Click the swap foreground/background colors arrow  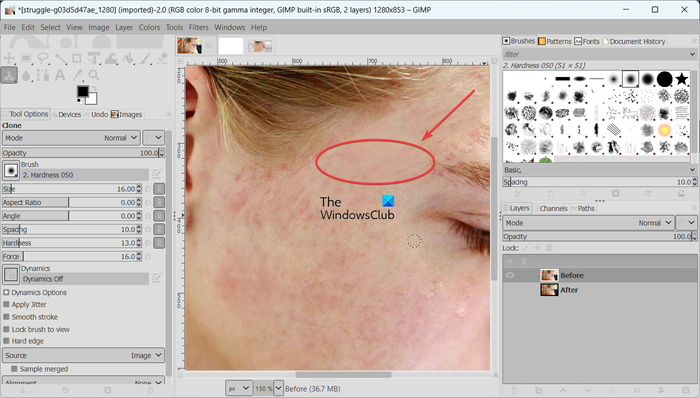[94, 88]
